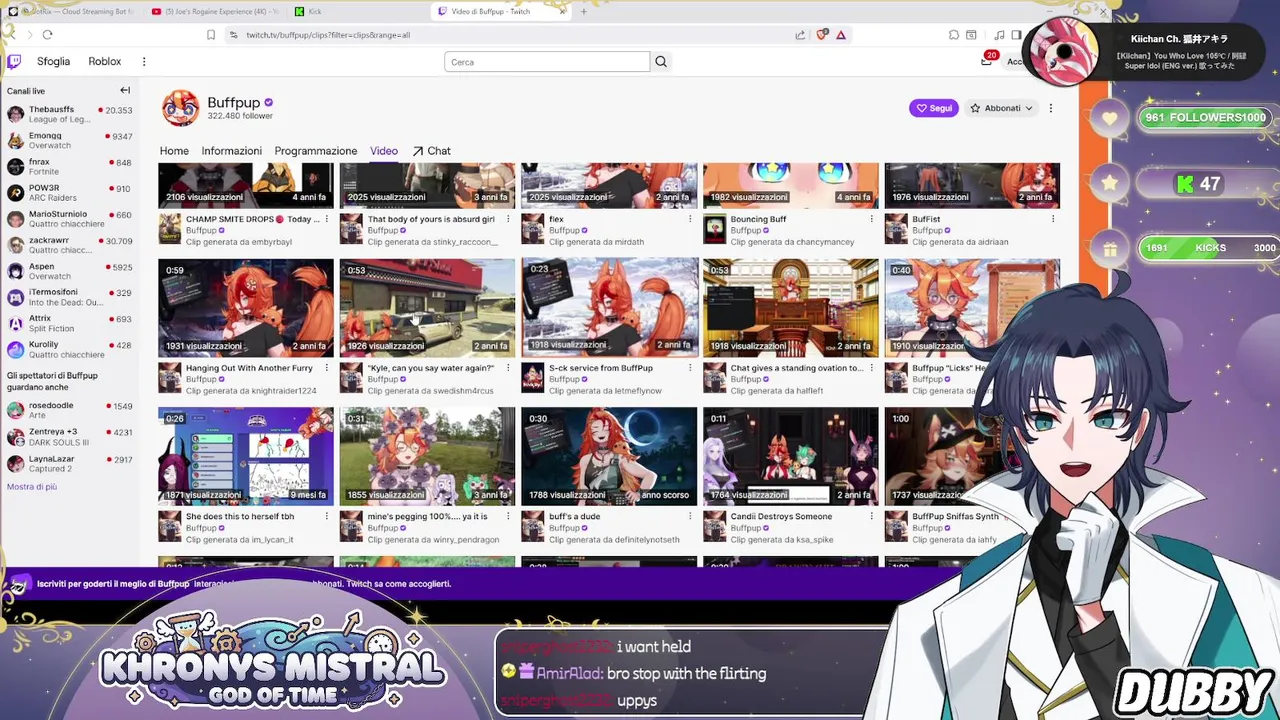Play the 'mine's pegging 100%' clip thumbnail

(427, 456)
